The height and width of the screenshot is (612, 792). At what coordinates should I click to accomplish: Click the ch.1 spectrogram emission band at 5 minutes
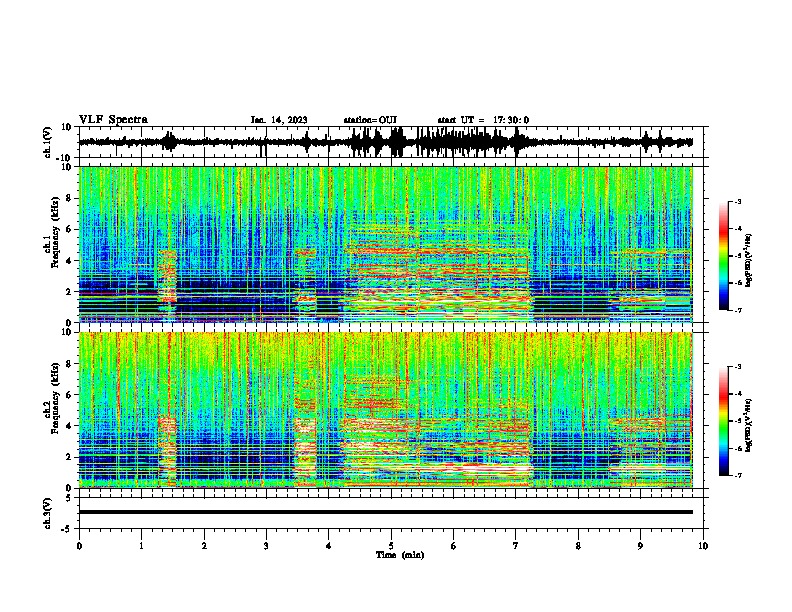click(391, 273)
